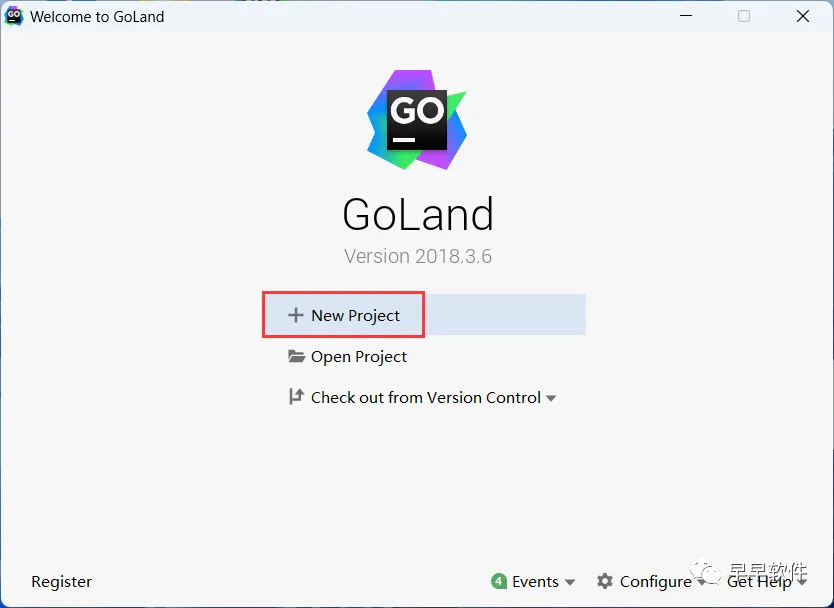Choose the Open Project text
Screen dimensions: 834x608
[x=358, y=356]
